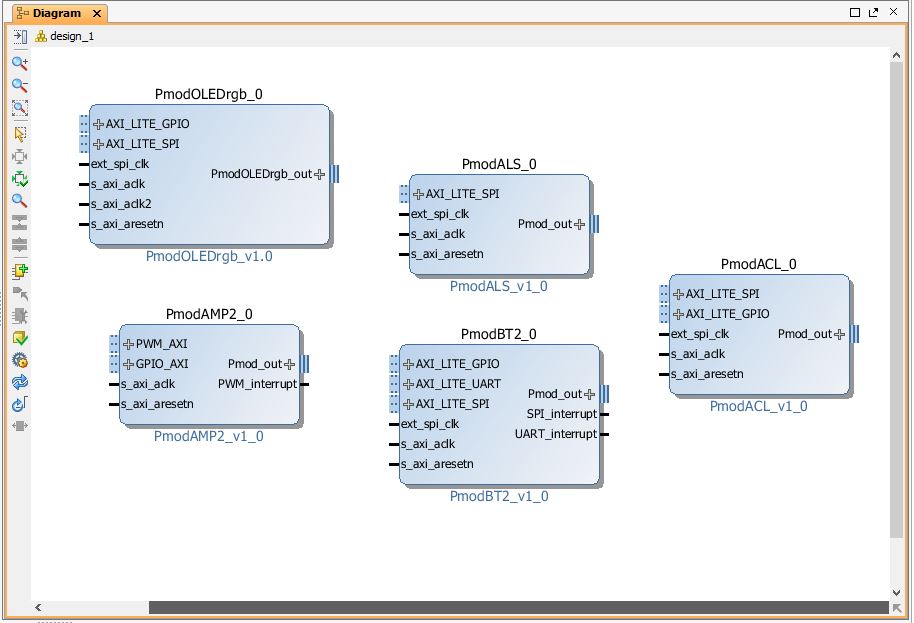Click the search magnifier icon in the toolbar

pyautogui.click(x=20, y=201)
